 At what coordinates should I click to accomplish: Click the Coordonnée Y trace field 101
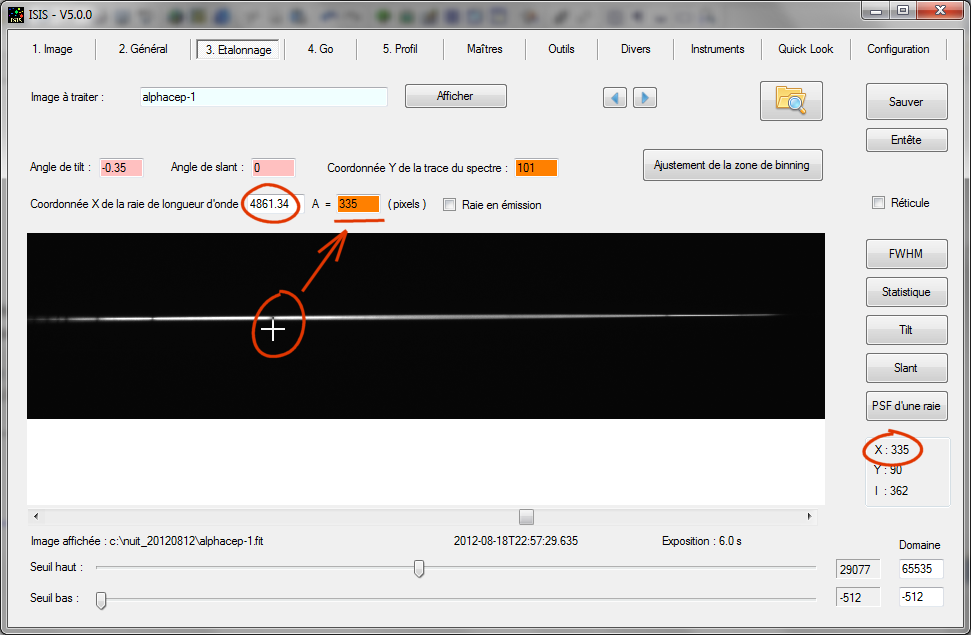point(536,167)
